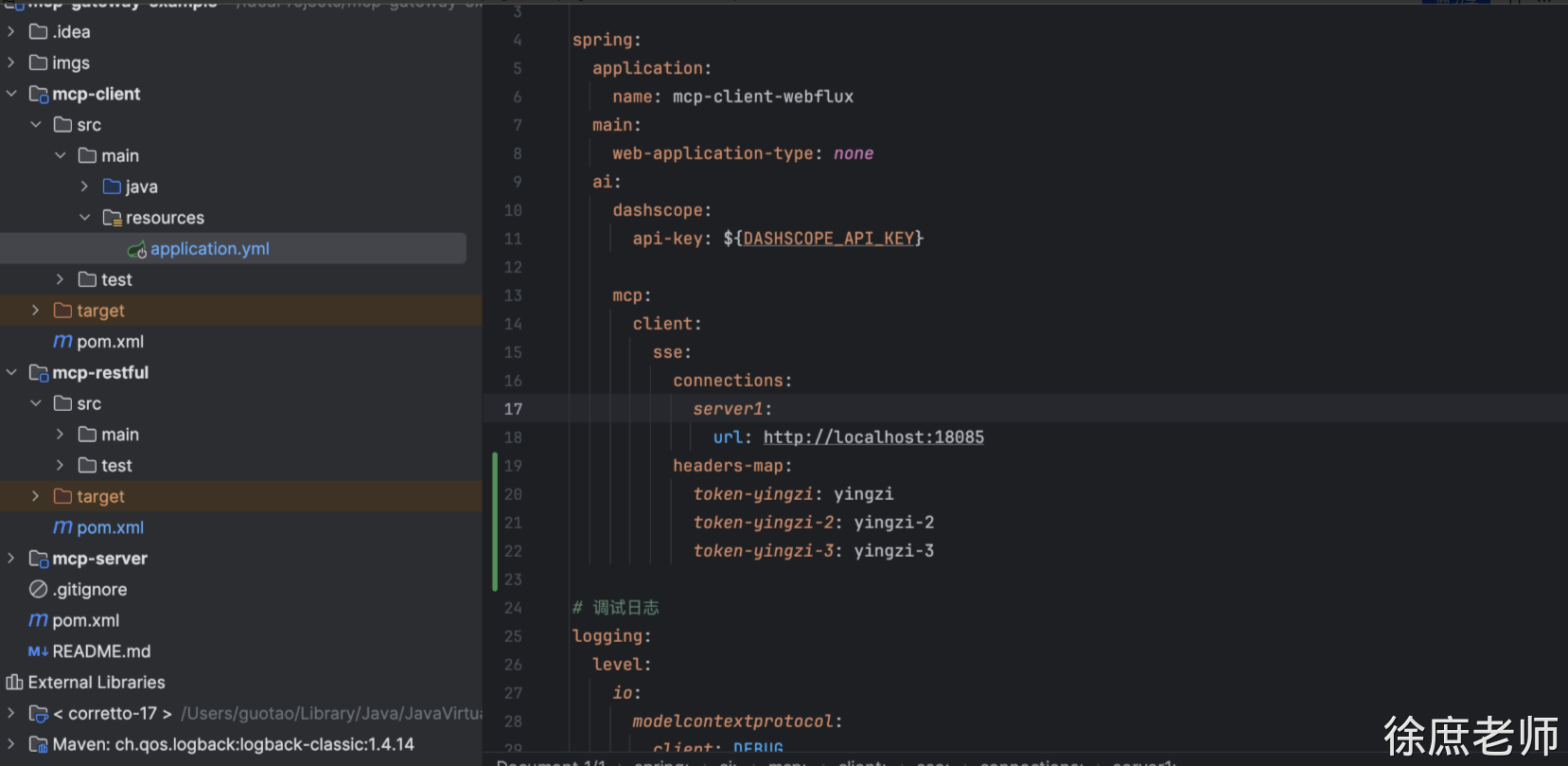Open the http://localhost:18085 URL link
1568x766 pixels.
(872, 437)
